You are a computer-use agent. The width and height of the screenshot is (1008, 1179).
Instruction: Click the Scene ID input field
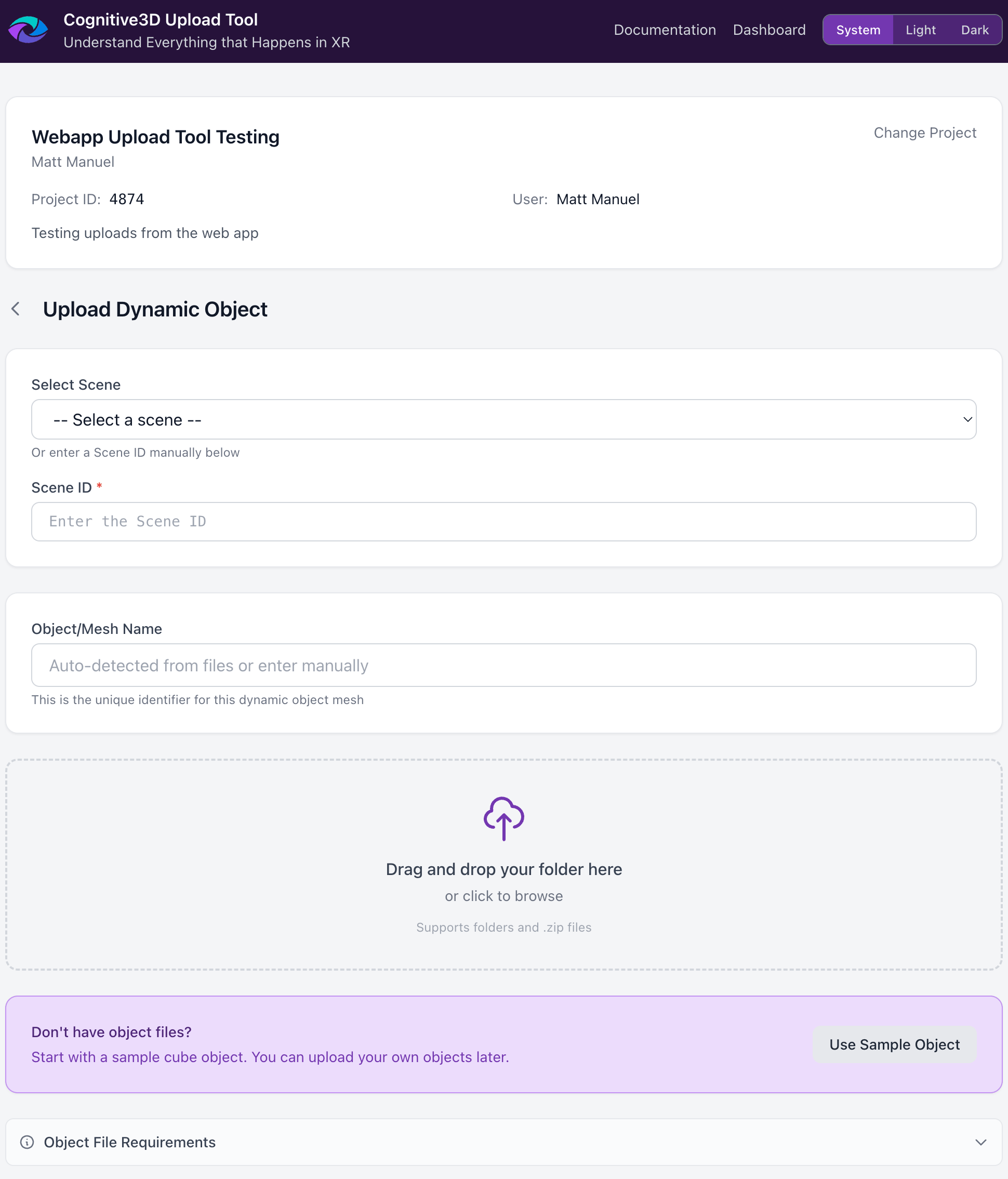pos(503,521)
